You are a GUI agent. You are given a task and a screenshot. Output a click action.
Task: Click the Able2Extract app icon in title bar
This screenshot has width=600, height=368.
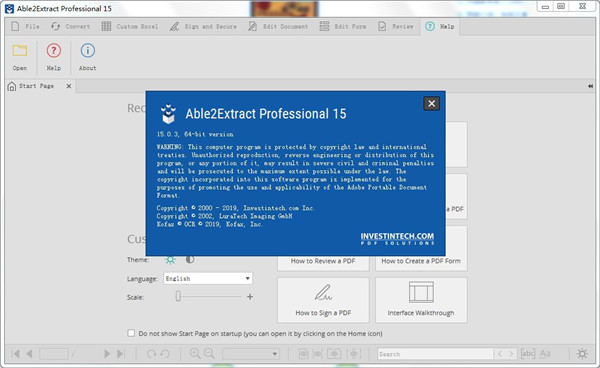9,8
